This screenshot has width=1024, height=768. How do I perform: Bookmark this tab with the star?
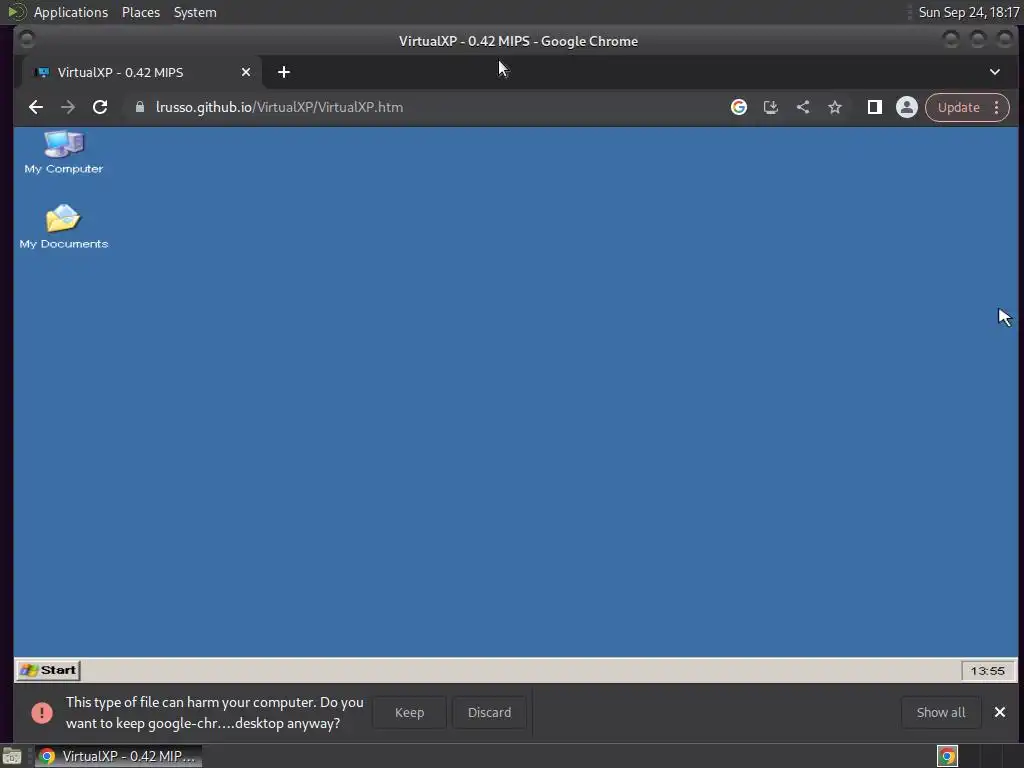click(835, 107)
